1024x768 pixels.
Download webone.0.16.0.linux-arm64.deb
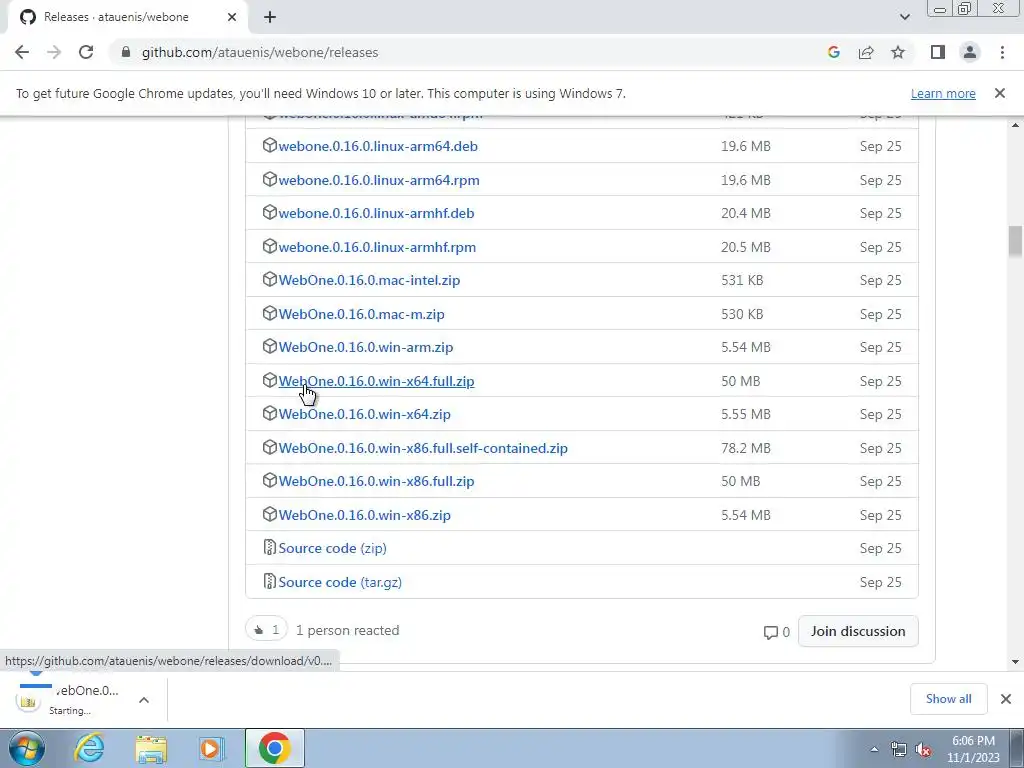coord(377,146)
